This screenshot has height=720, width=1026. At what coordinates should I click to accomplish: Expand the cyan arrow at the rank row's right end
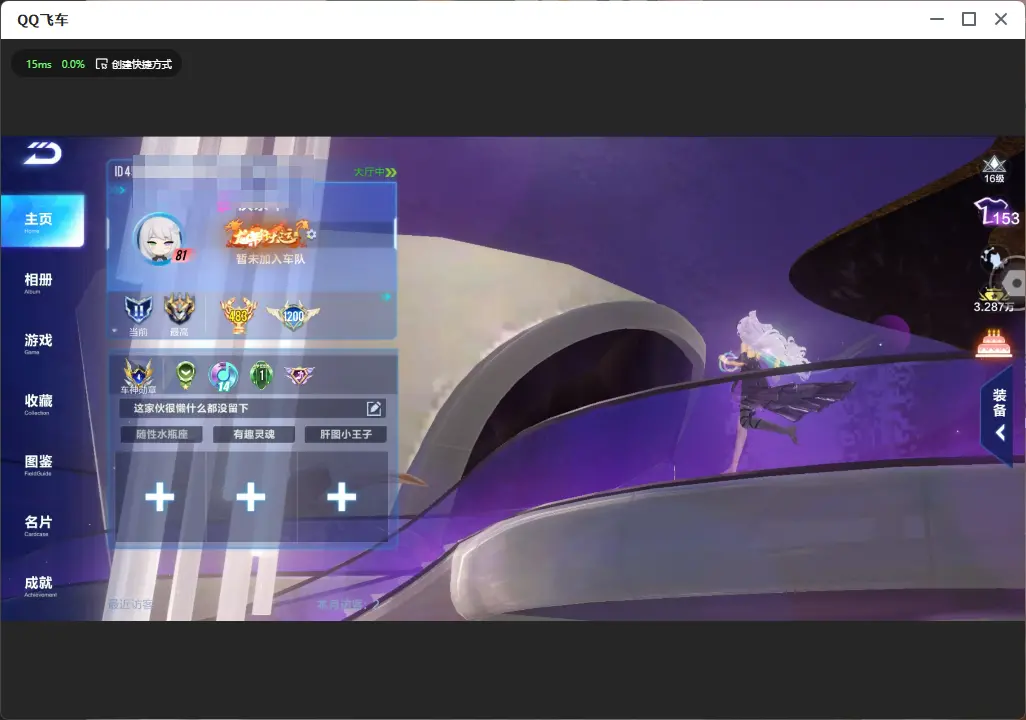pos(386,297)
